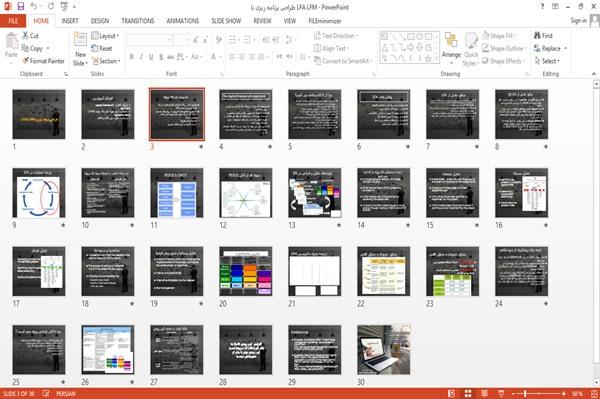Click Slide Sorter view icon in status bar
Image resolution: width=600 pixels, height=399 pixels.
tap(468, 393)
